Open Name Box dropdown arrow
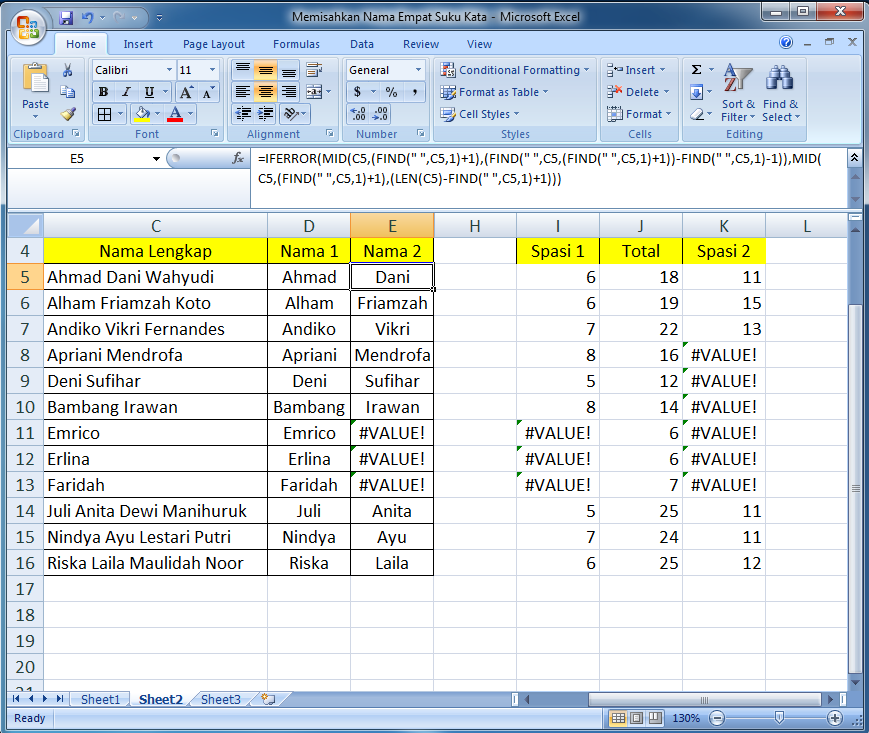The width and height of the screenshot is (869, 733). (156, 159)
